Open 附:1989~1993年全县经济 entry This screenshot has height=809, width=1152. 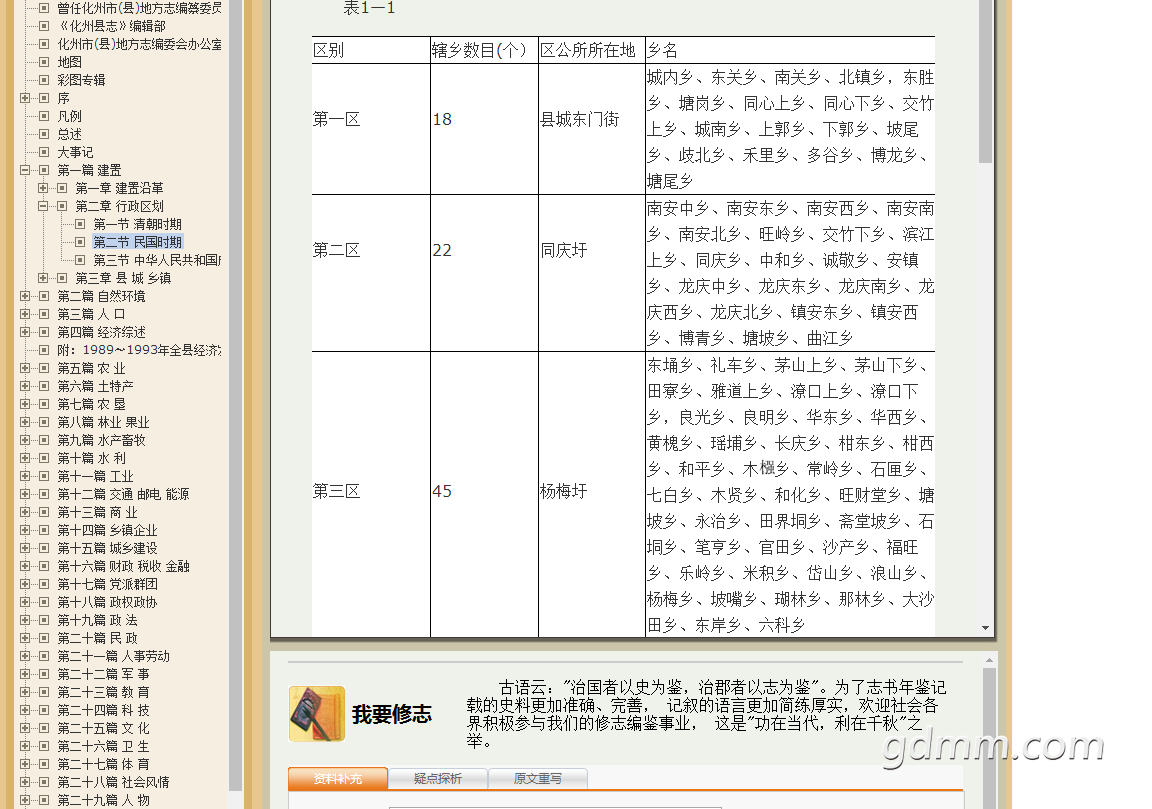pyautogui.click(x=140, y=350)
